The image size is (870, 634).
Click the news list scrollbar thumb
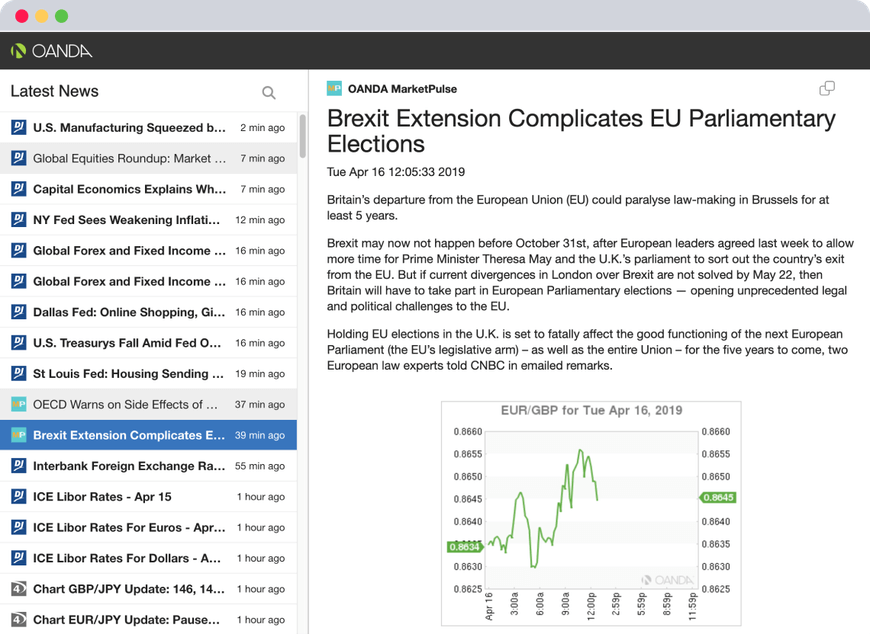click(x=302, y=136)
